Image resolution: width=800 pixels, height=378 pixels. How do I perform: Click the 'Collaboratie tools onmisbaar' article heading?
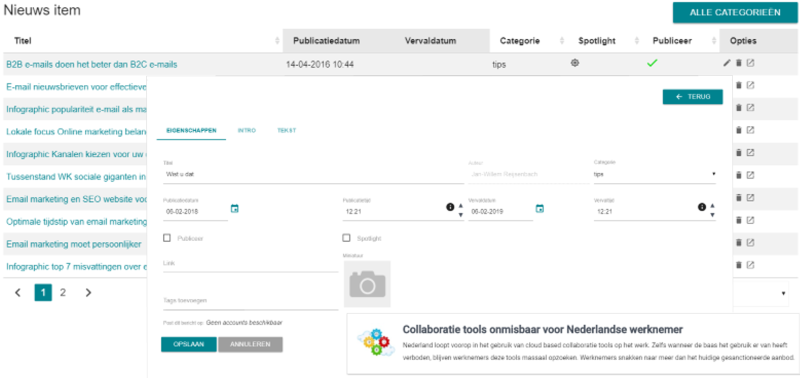click(x=543, y=329)
